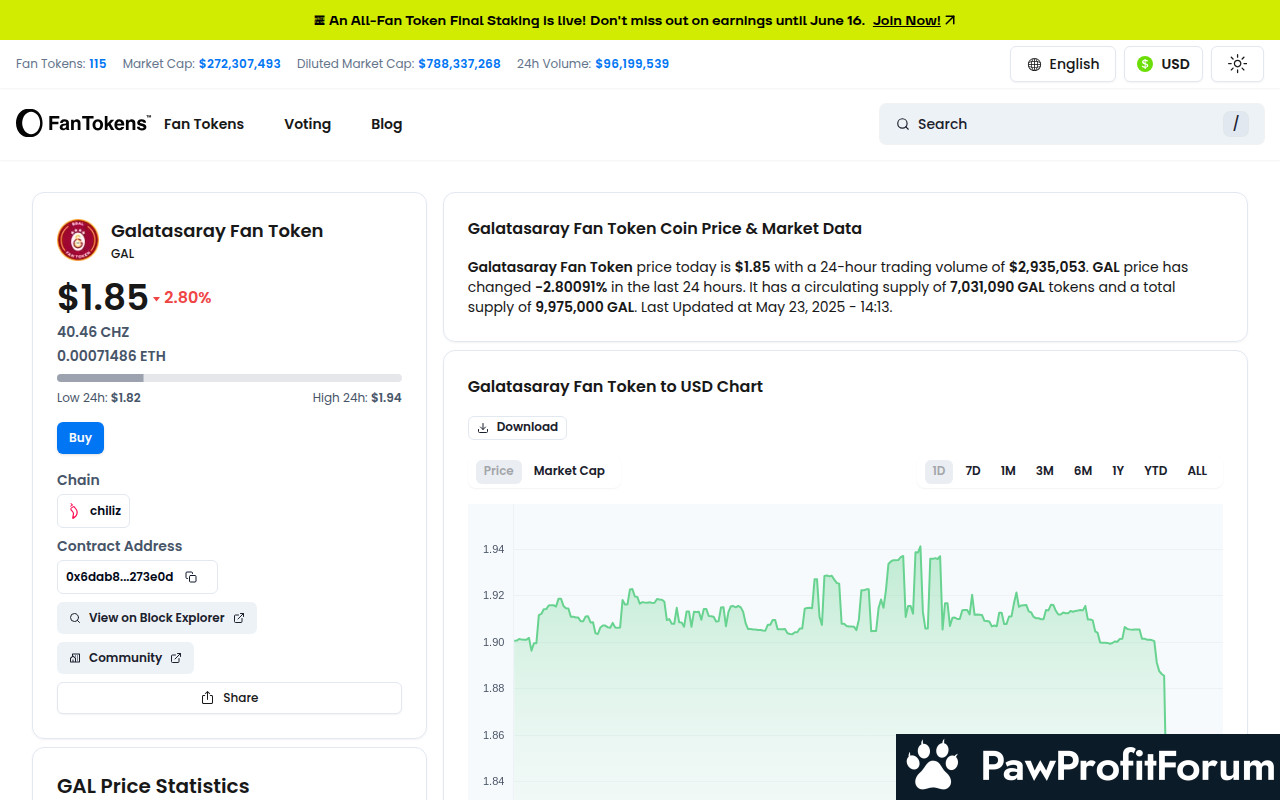Download the chart data

(517, 427)
